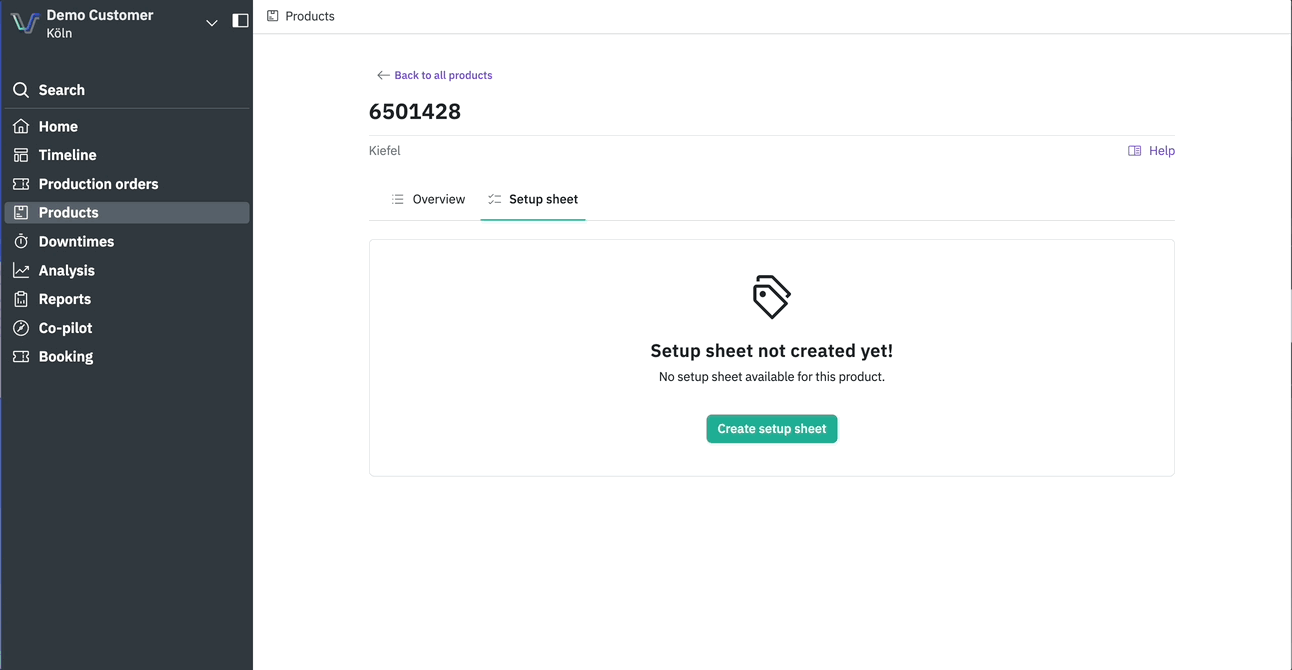Click the Demo Customer logo icon

[x=25, y=23]
